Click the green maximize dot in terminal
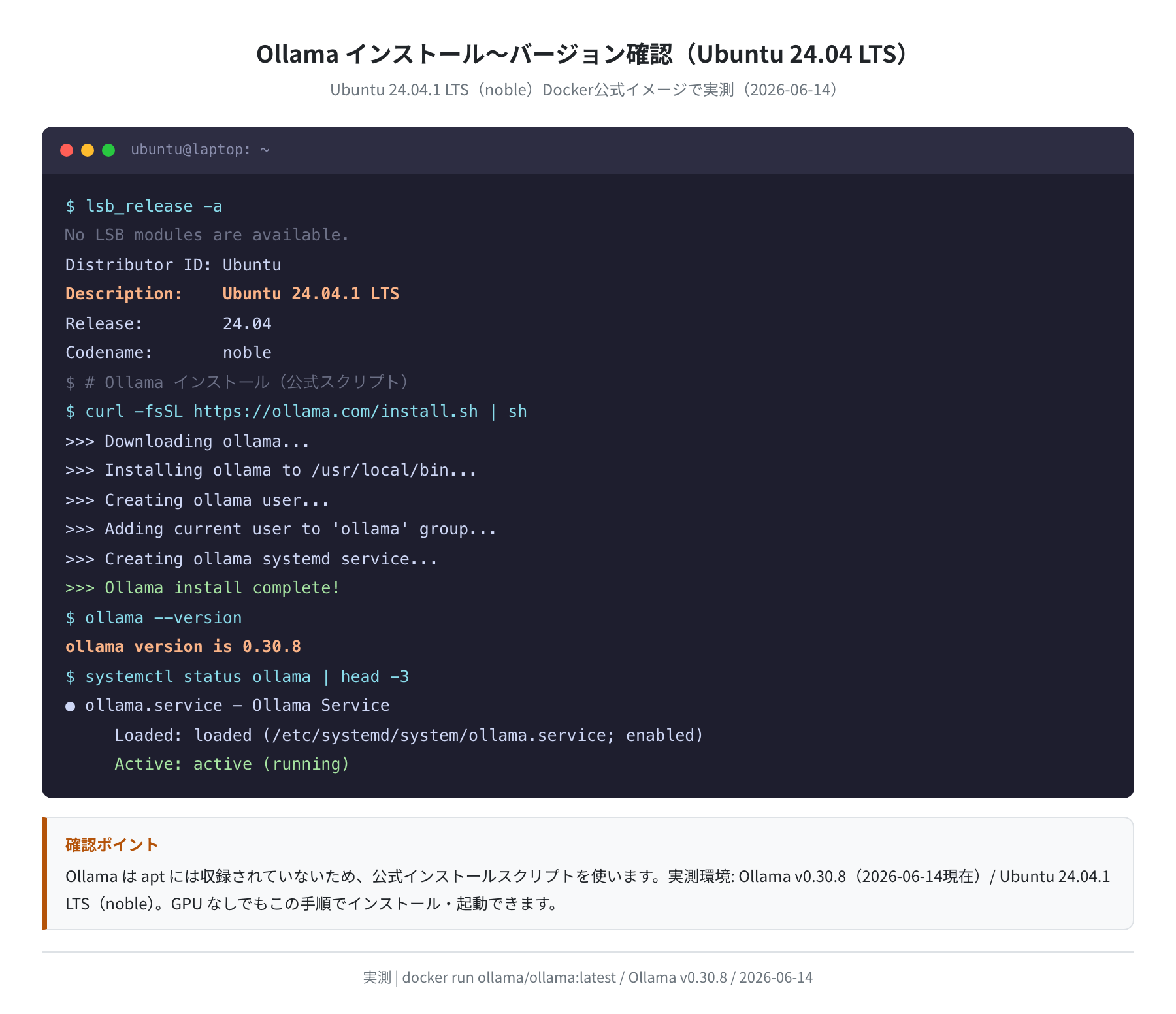This screenshot has height=1014, width=1176. (x=108, y=150)
